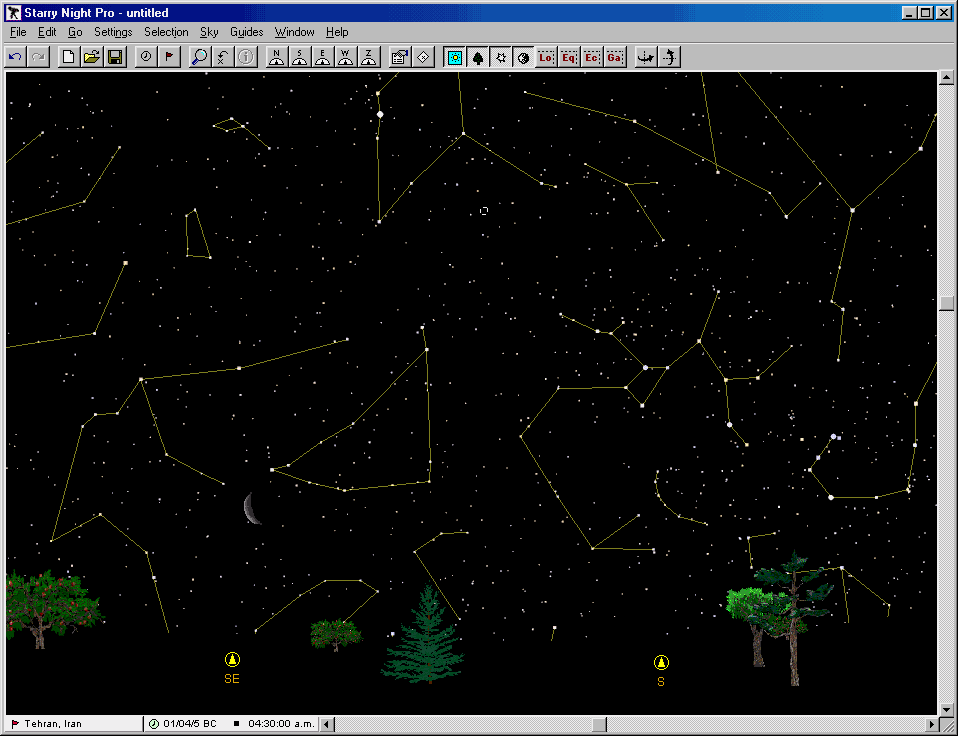Face north with the N direction icon
Image resolution: width=958 pixels, height=736 pixels.
[x=277, y=57]
